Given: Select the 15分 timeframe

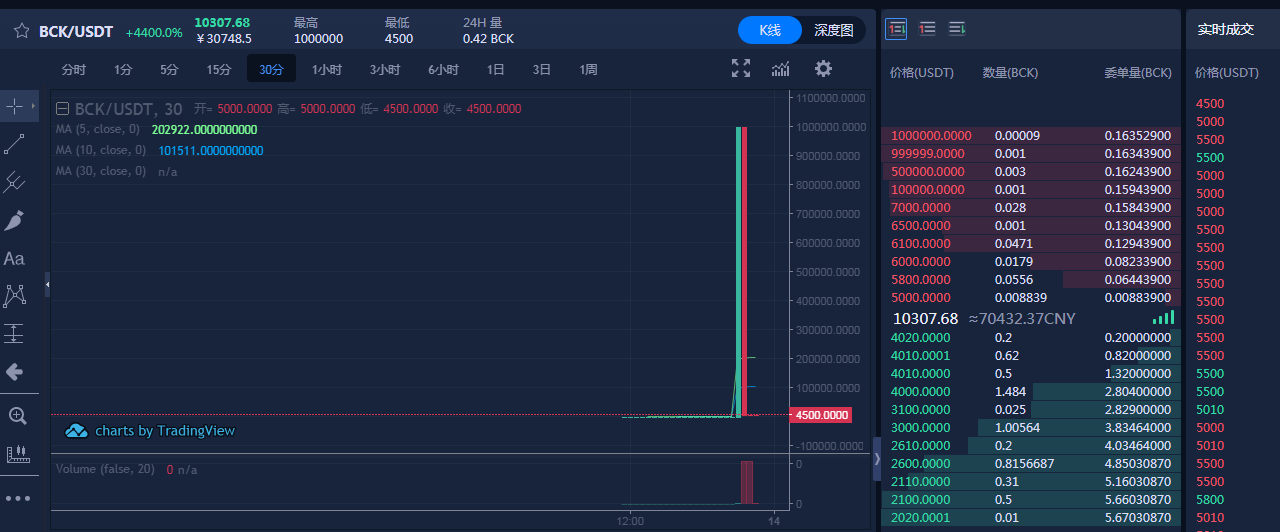Looking at the screenshot, I should click(x=219, y=70).
